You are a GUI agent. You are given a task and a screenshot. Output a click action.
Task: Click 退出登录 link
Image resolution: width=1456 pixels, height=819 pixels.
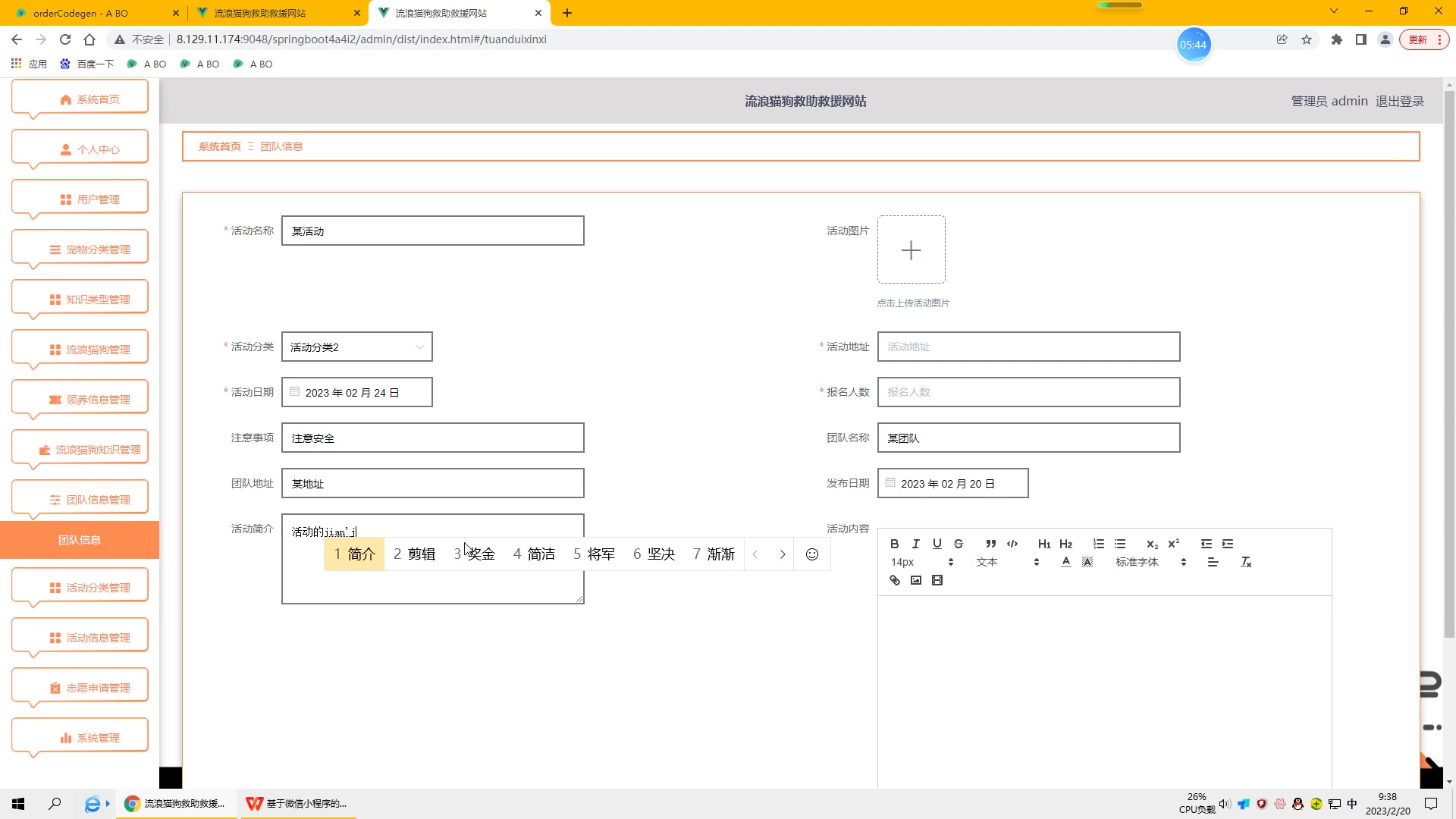1399,101
